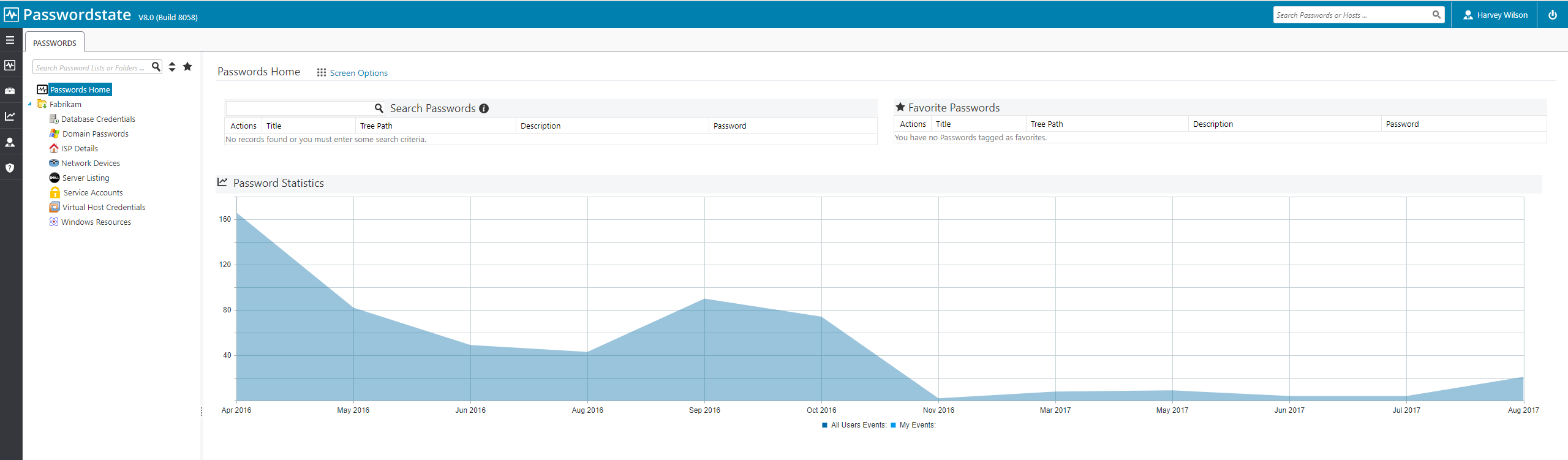Open the toolbox icon in the sidebar
1568x460 pixels.
[10, 91]
